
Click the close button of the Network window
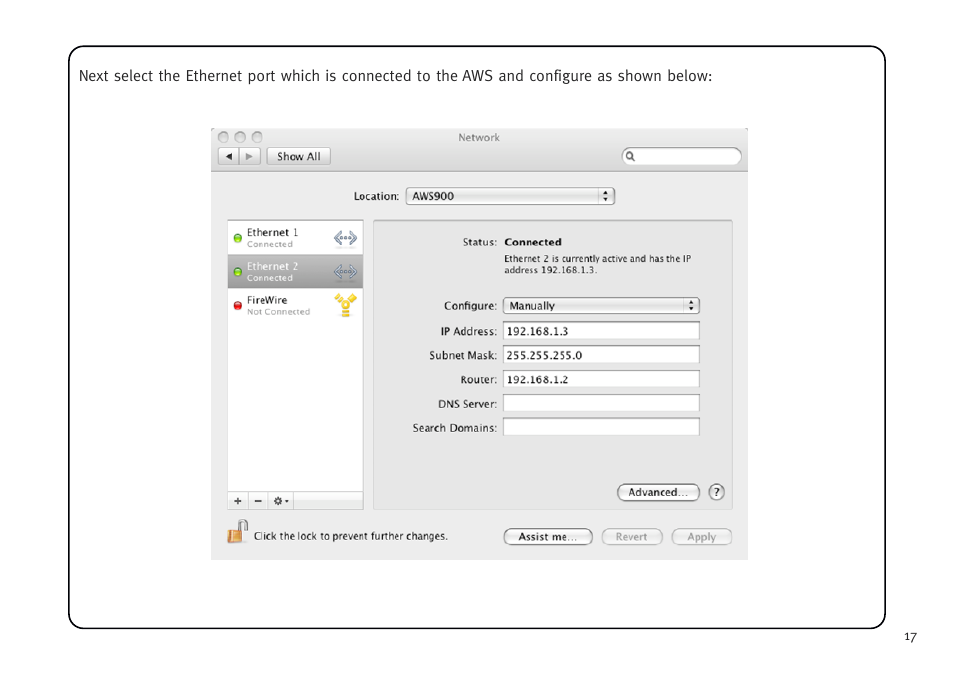(223, 138)
